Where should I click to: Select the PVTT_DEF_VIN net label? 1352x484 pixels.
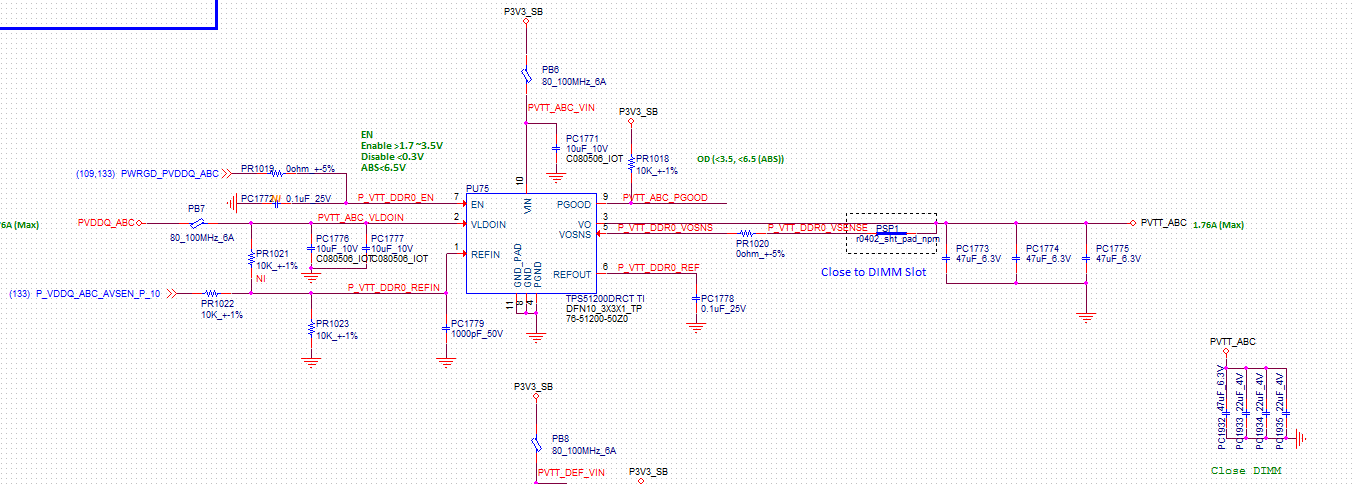click(571, 472)
